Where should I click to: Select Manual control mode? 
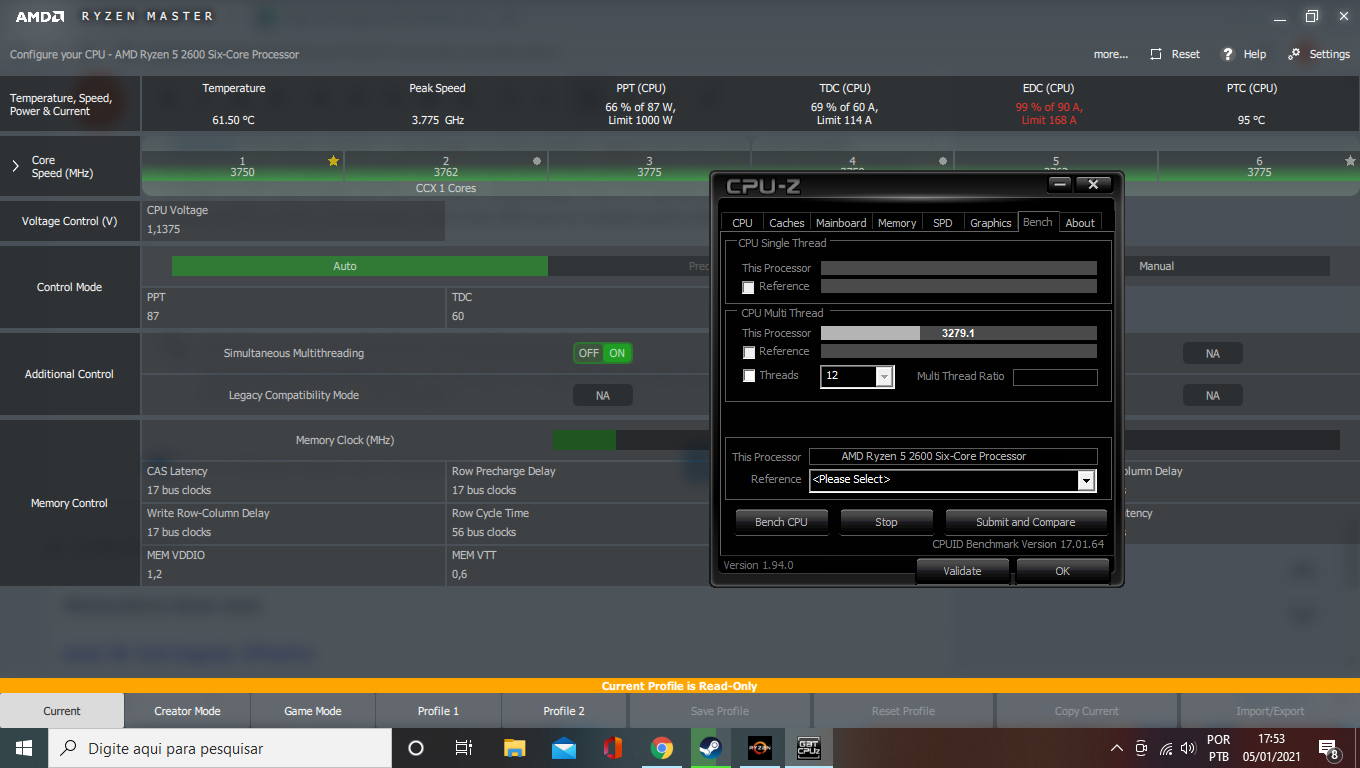click(1156, 266)
